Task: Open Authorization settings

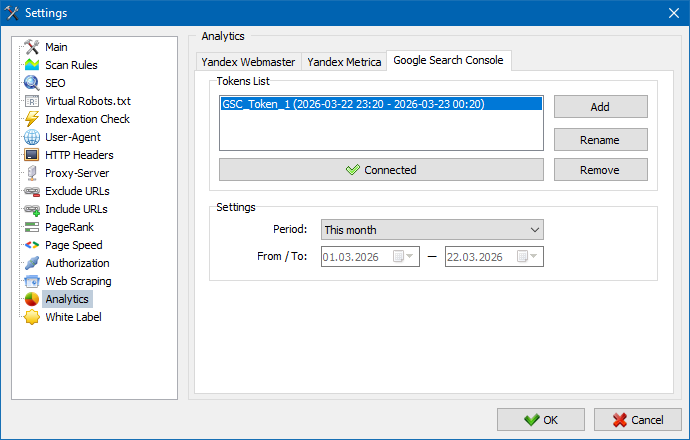Action: point(77,264)
